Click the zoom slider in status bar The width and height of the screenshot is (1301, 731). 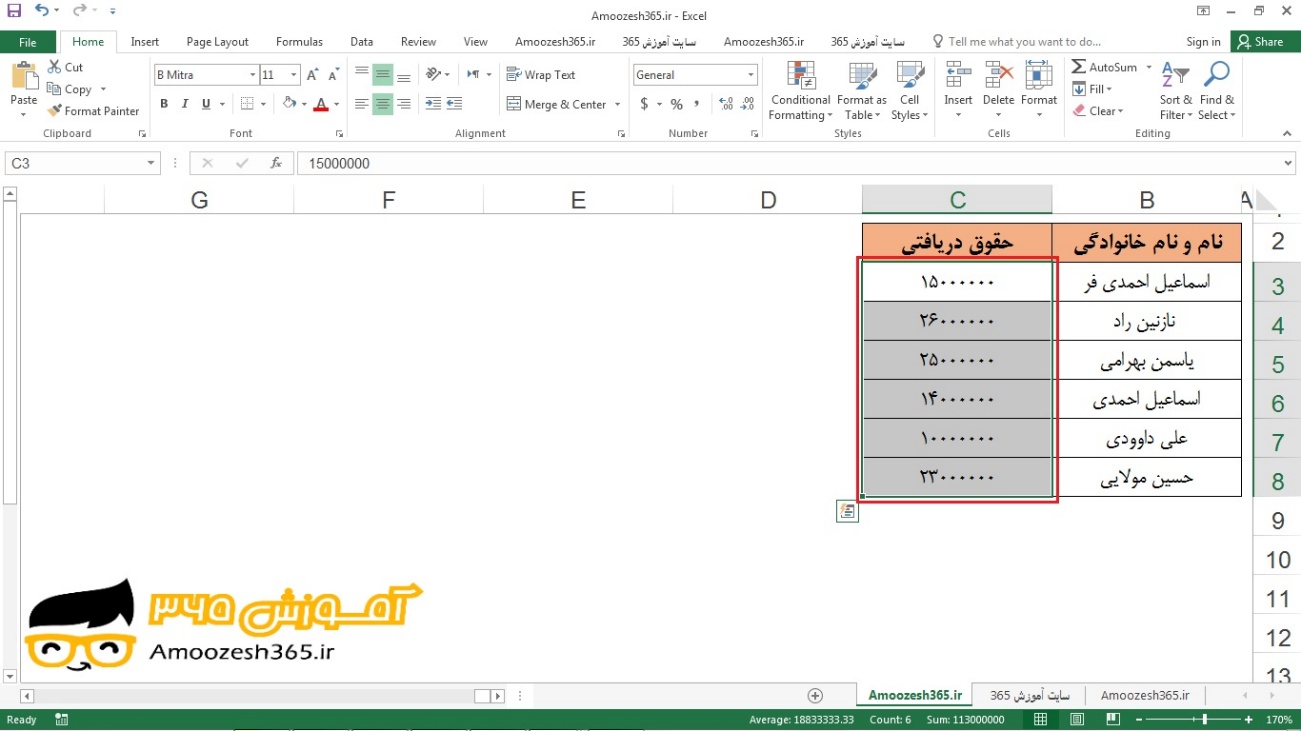point(1203,720)
